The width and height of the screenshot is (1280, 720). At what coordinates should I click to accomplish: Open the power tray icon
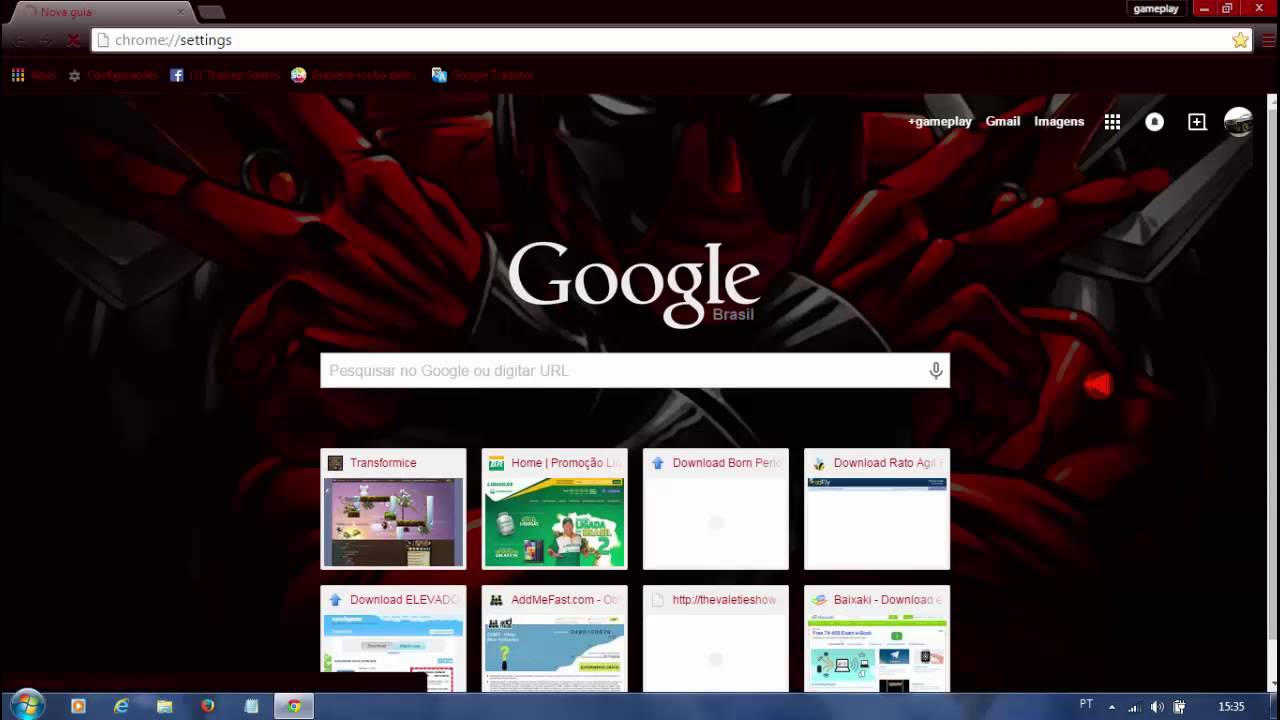1180,707
